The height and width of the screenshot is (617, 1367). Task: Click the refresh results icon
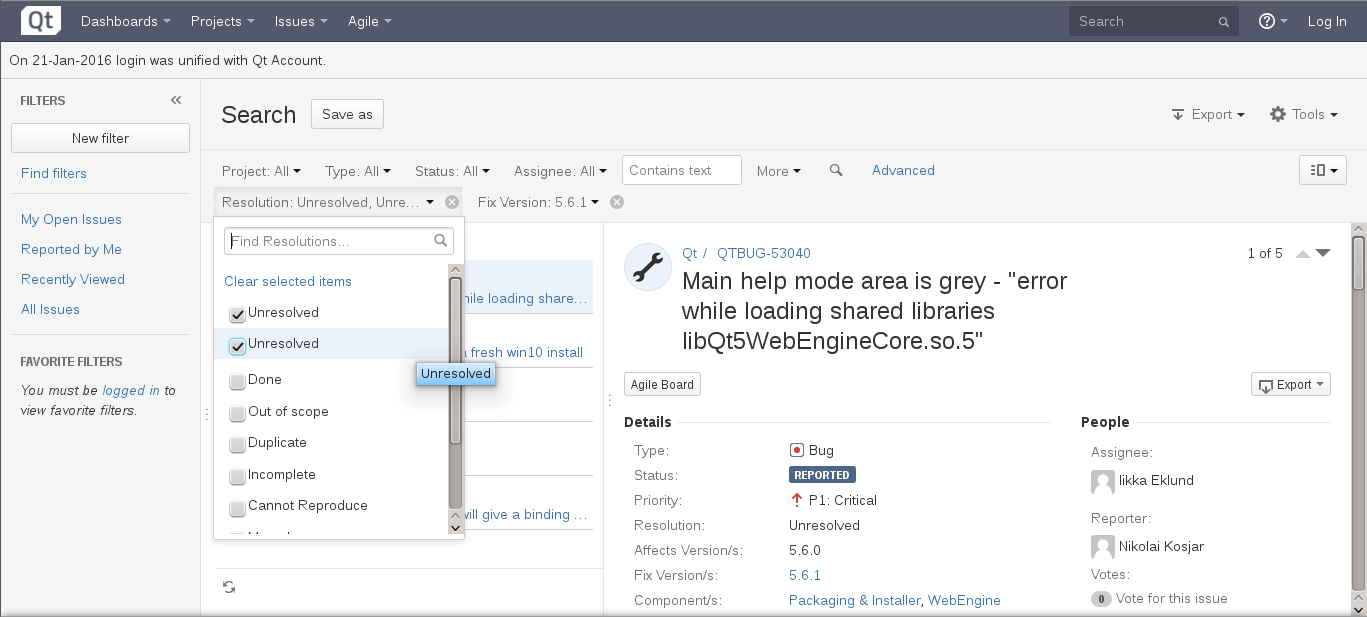pos(229,587)
